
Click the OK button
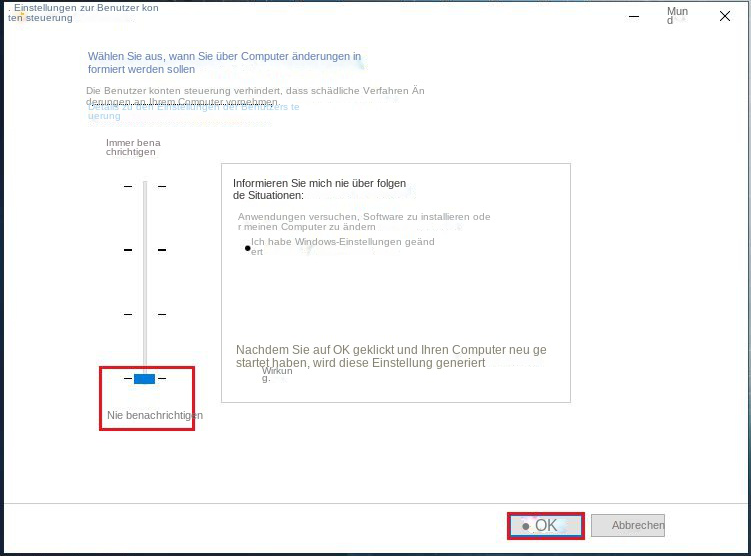click(546, 526)
